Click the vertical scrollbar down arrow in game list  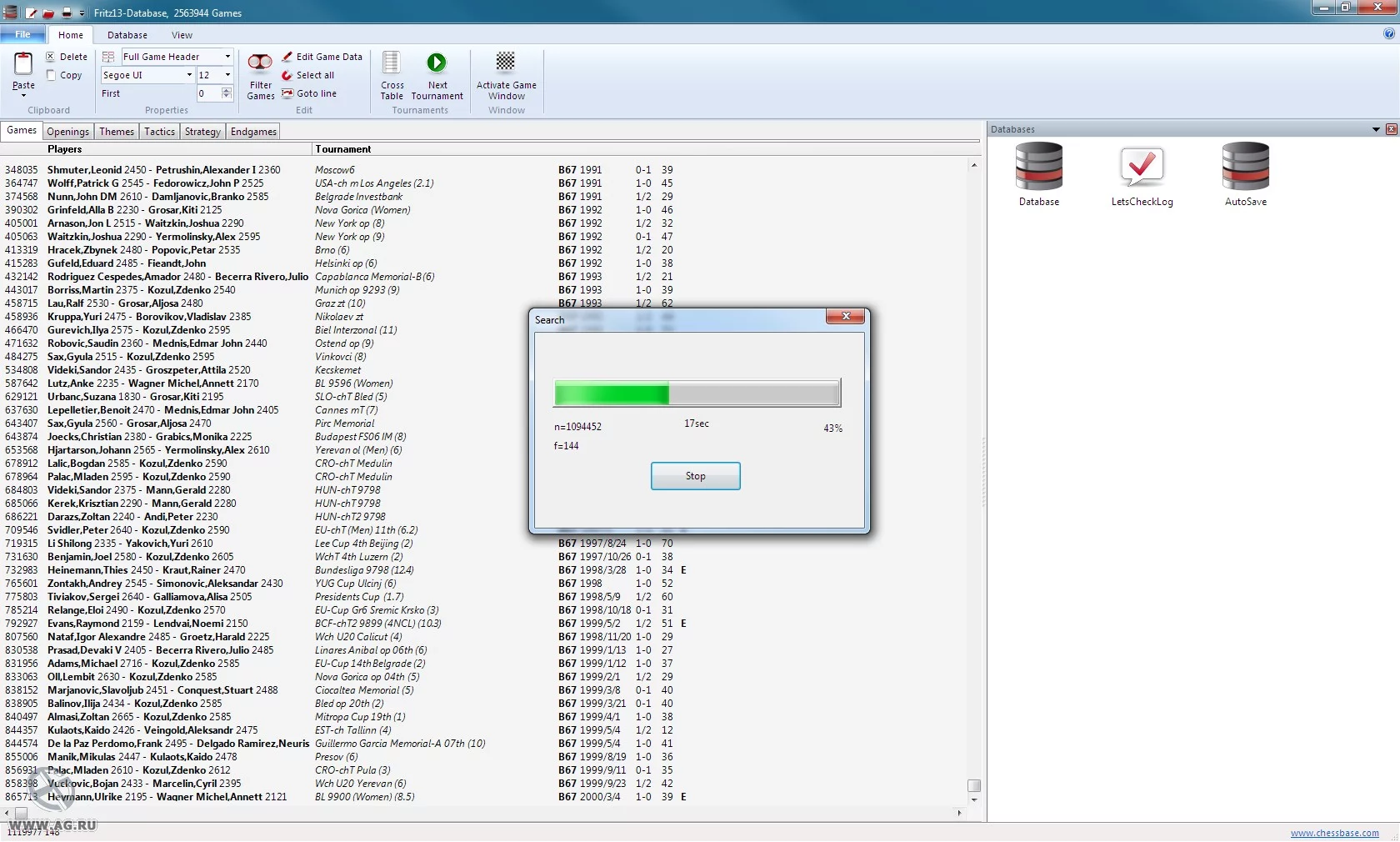pos(973,799)
